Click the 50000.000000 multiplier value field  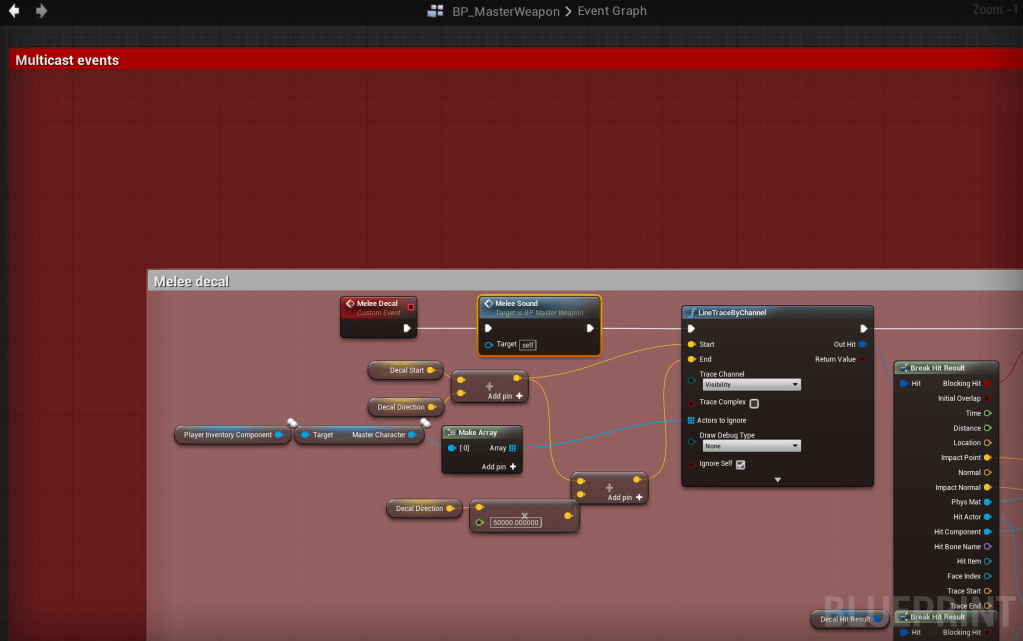point(515,522)
